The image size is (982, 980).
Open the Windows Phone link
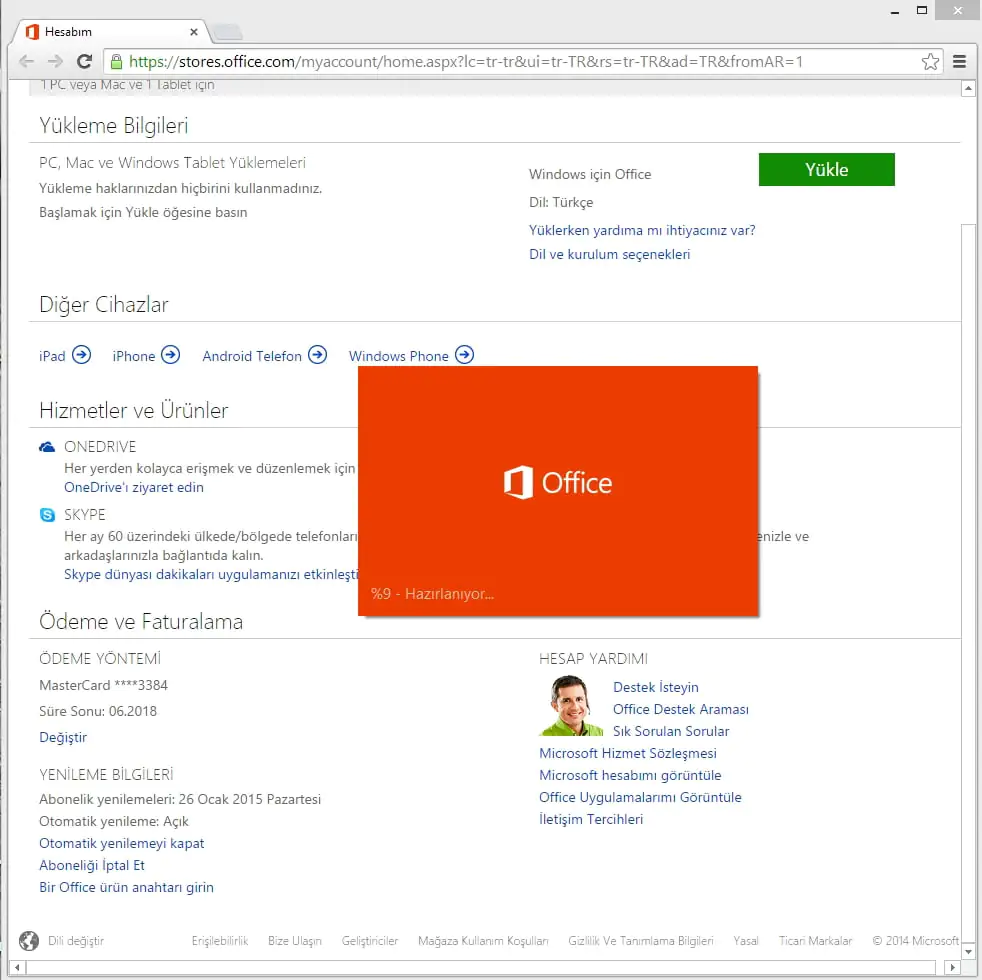point(398,356)
